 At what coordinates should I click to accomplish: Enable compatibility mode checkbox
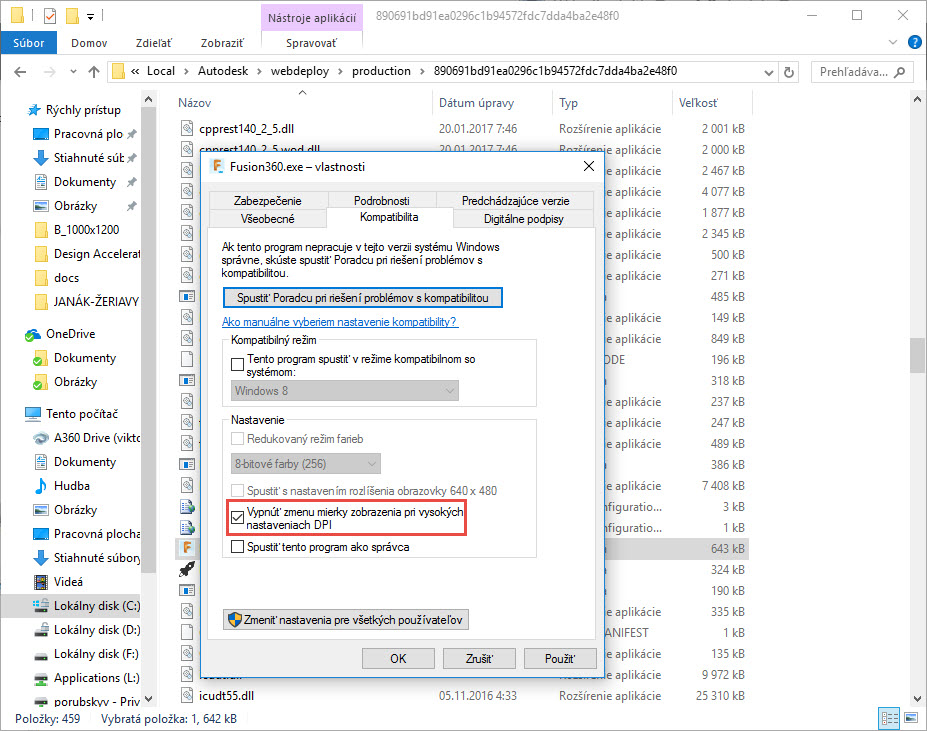(238, 366)
